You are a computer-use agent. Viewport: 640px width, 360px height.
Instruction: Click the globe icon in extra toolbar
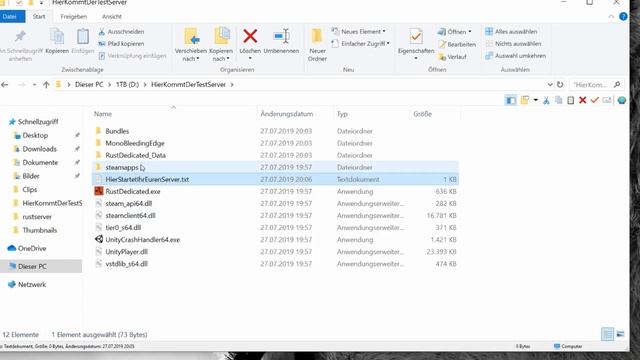point(622,100)
